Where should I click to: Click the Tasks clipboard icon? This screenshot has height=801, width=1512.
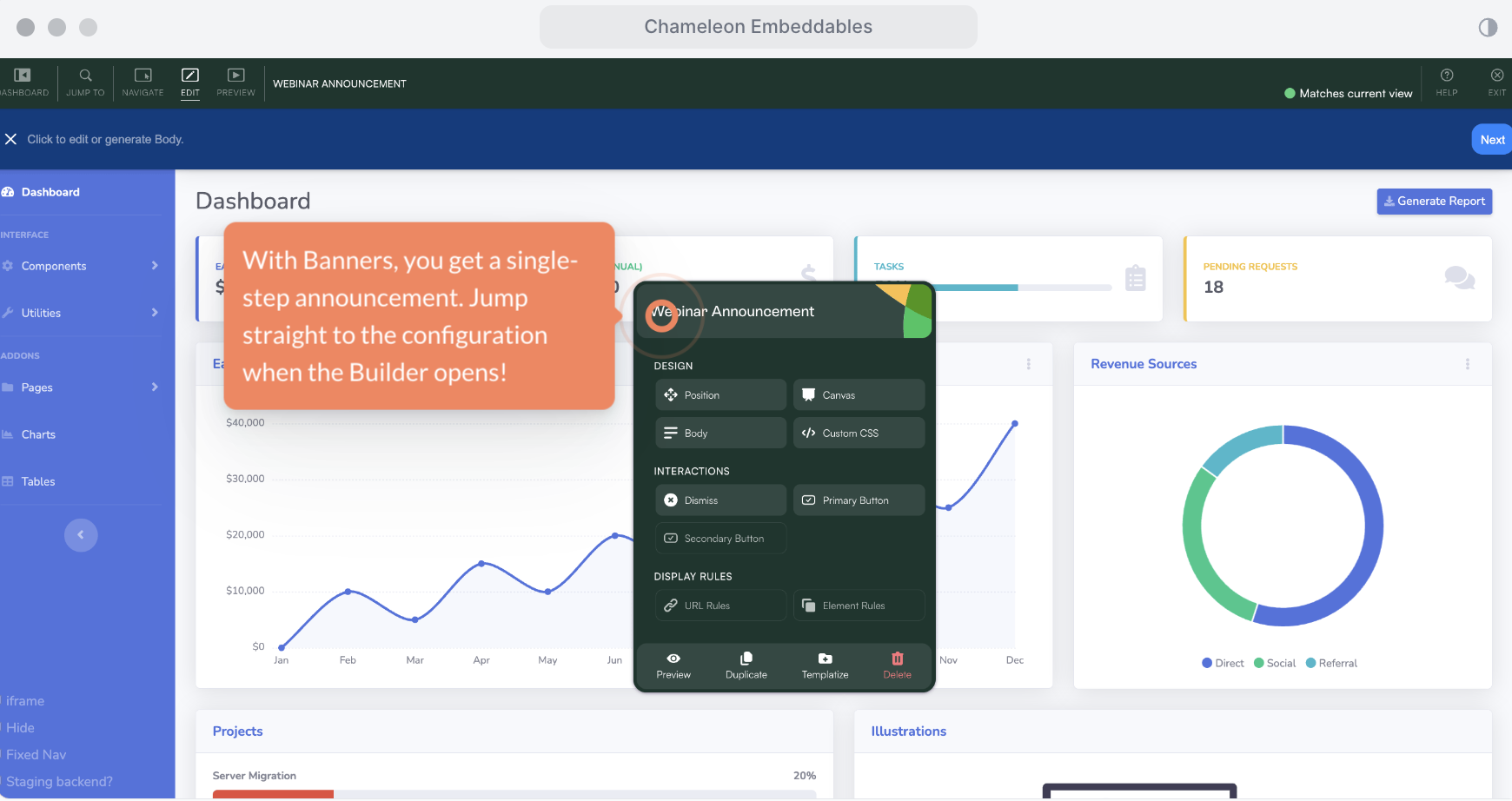click(1135, 279)
